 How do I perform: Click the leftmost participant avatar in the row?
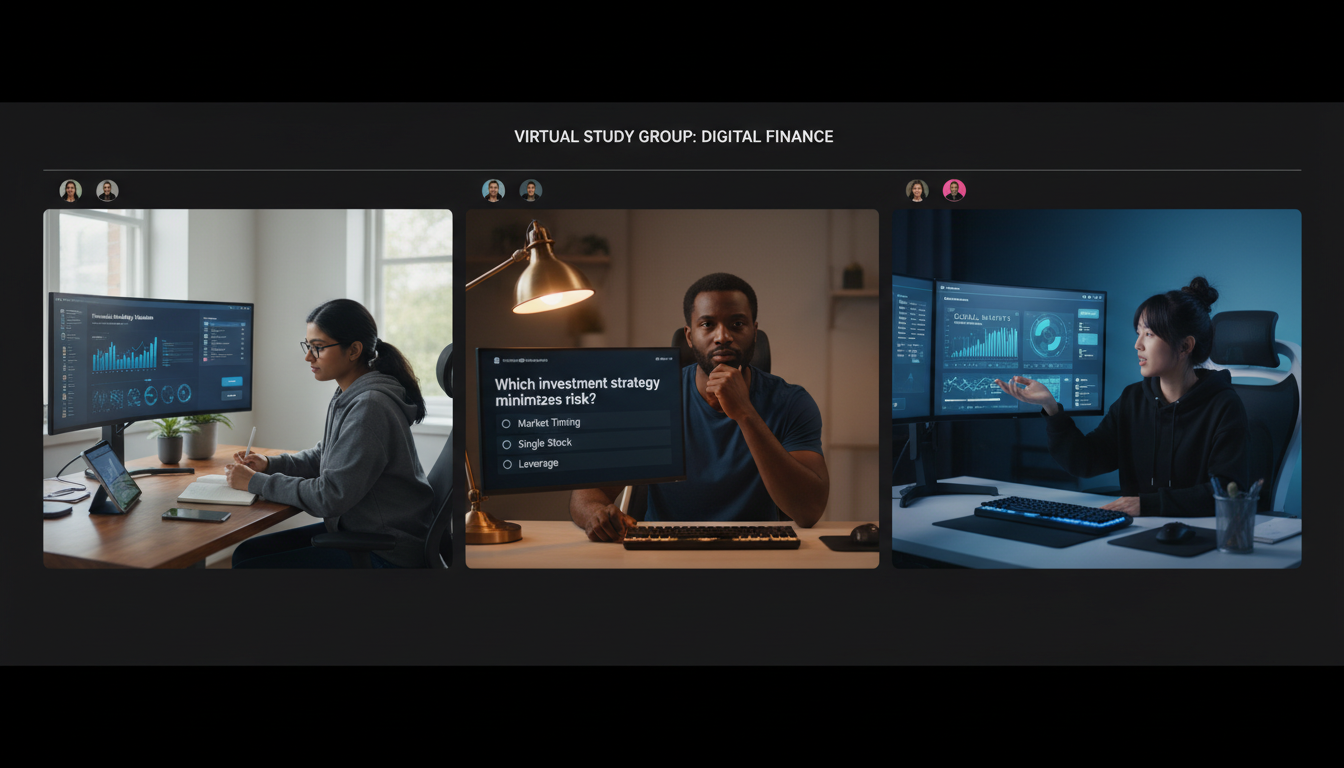[x=70, y=190]
